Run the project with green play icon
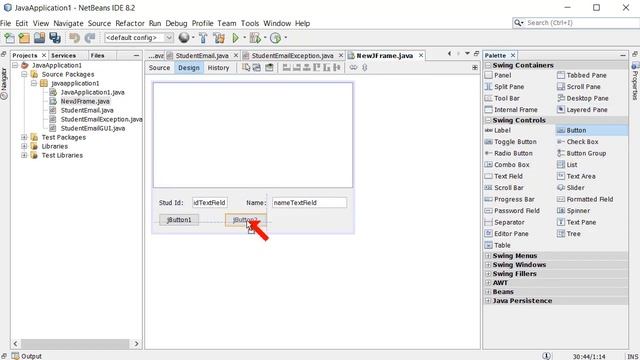Viewport: 640px width, 360px height. [x=235, y=38]
